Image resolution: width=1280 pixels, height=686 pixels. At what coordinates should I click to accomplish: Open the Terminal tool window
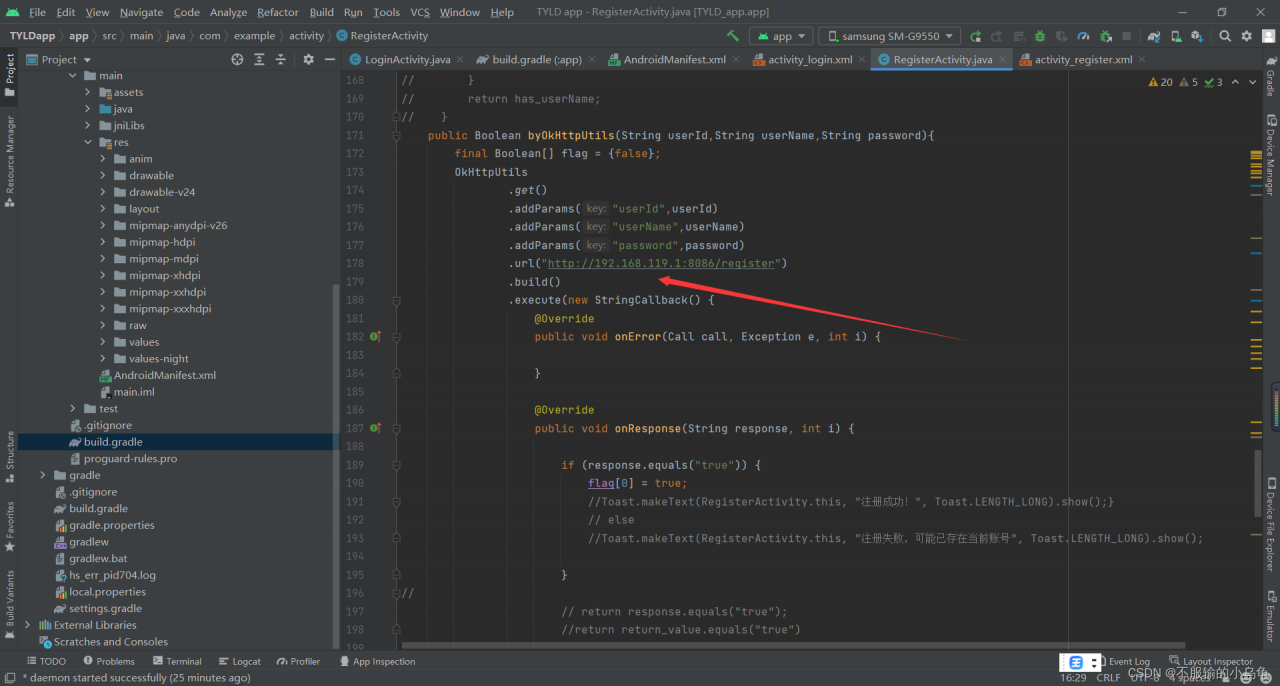point(177,661)
